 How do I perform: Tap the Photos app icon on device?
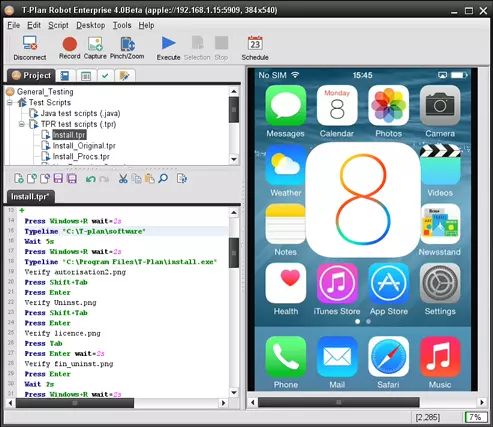tap(388, 105)
